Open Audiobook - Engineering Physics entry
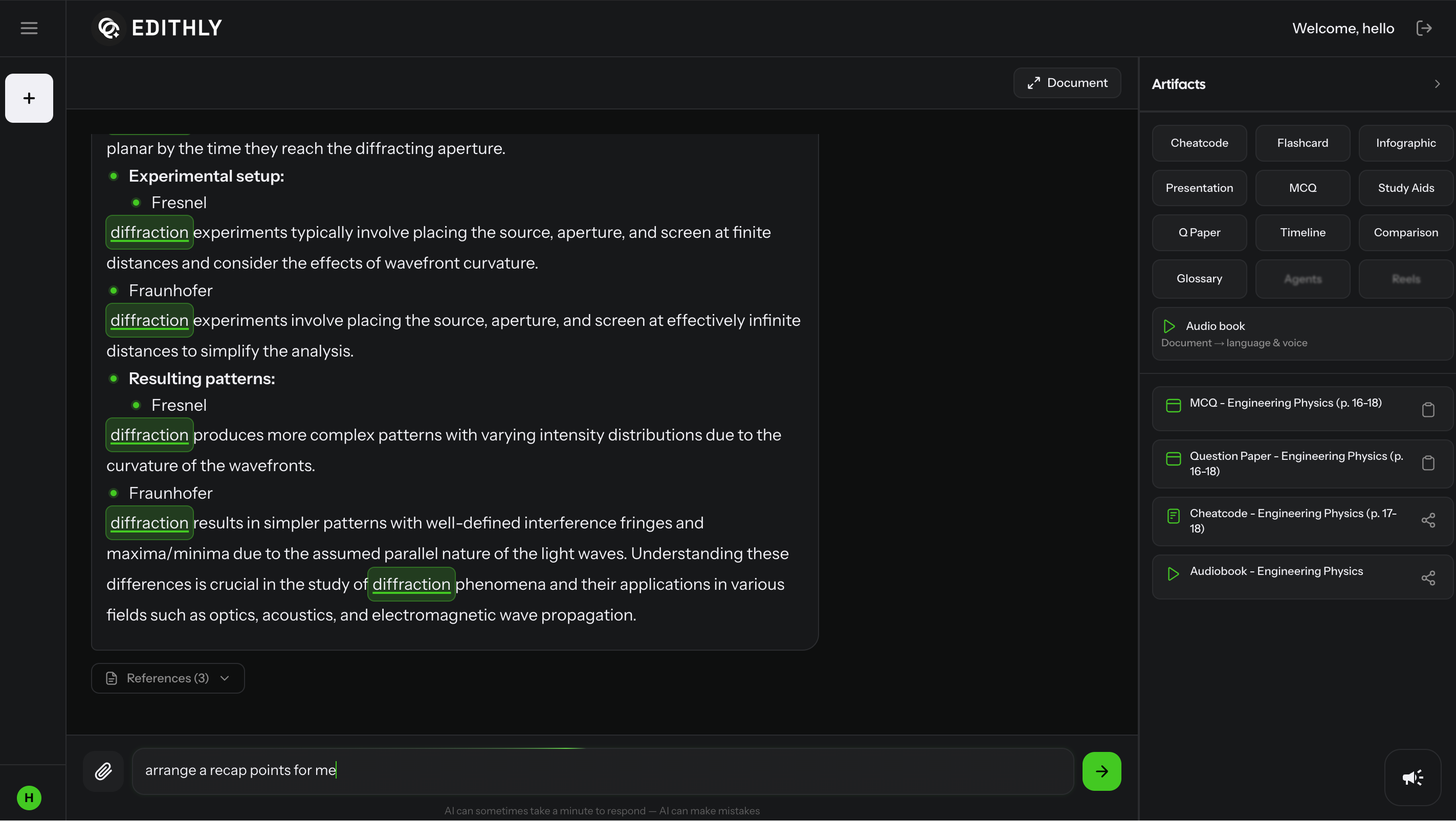This screenshot has height=821, width=1456. (x=1303, y=578)
